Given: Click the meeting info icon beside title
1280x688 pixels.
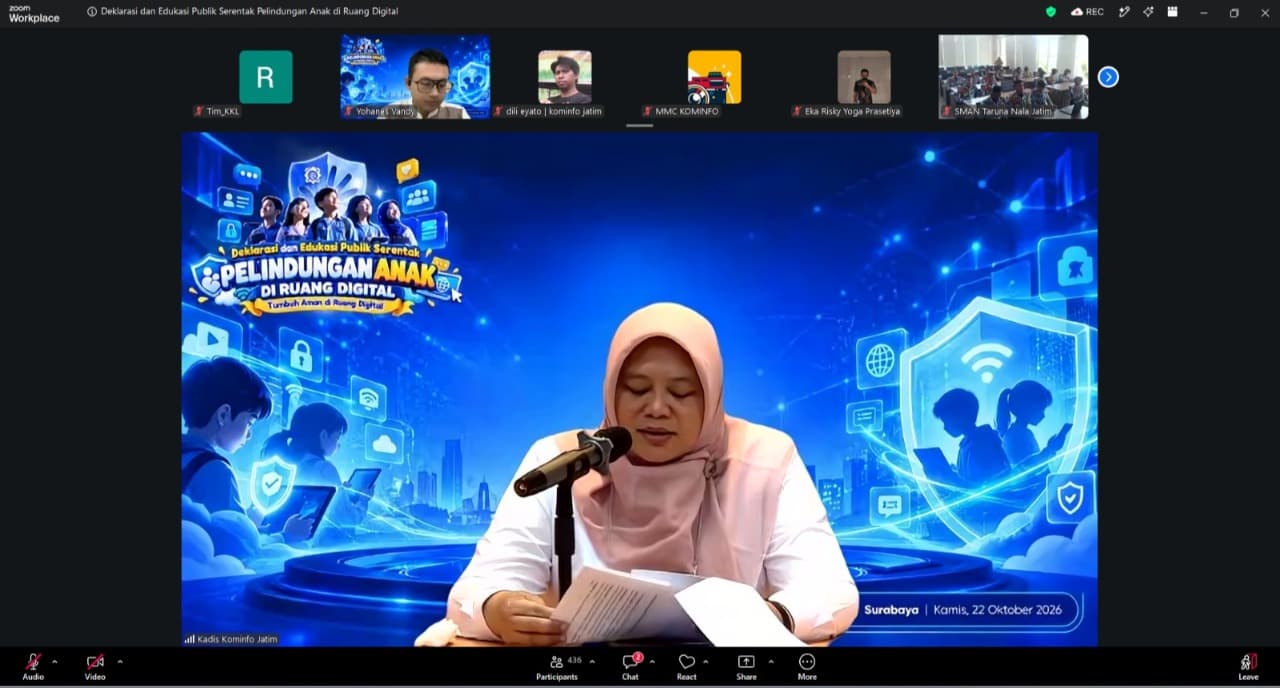Looking at the screenshot, I should [92, 12].
